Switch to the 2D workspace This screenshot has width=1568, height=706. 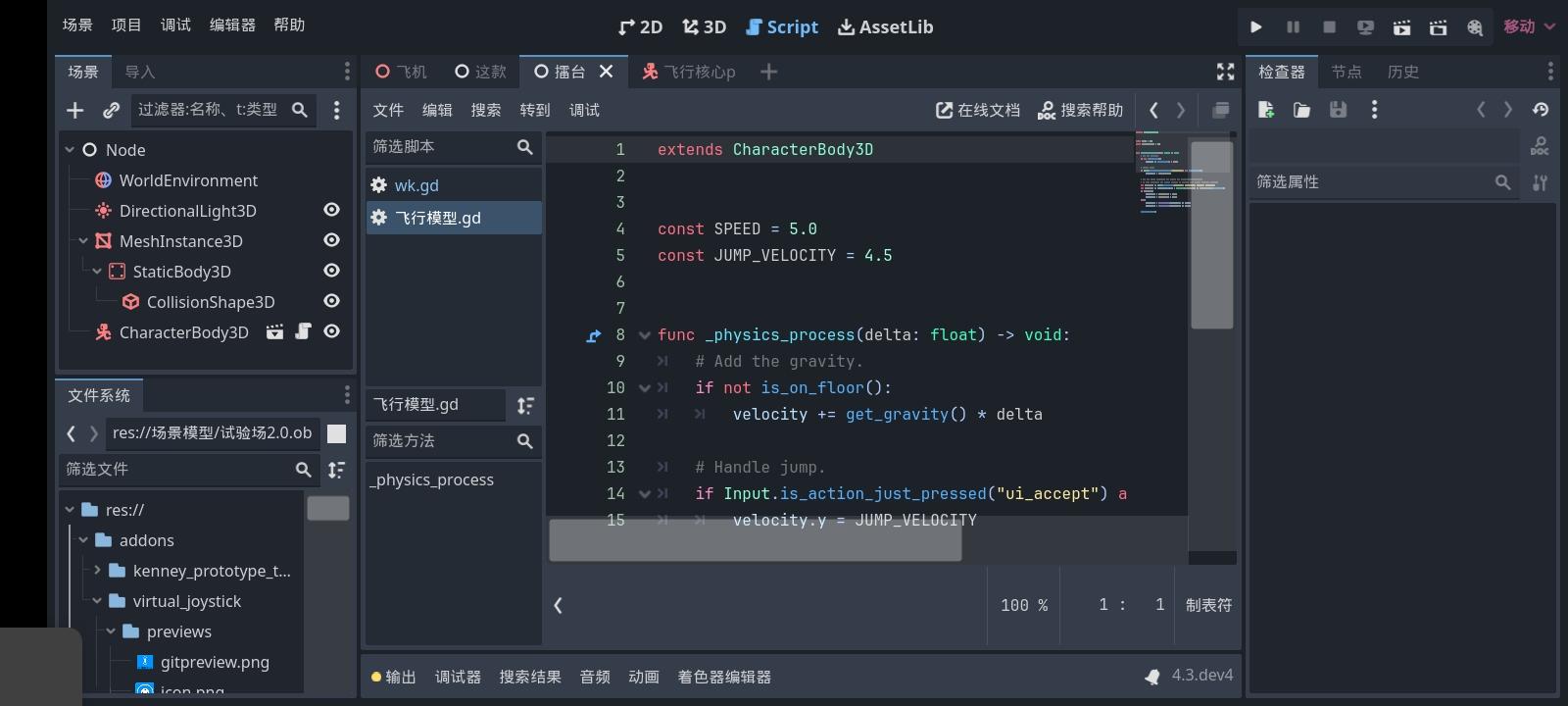640,27
